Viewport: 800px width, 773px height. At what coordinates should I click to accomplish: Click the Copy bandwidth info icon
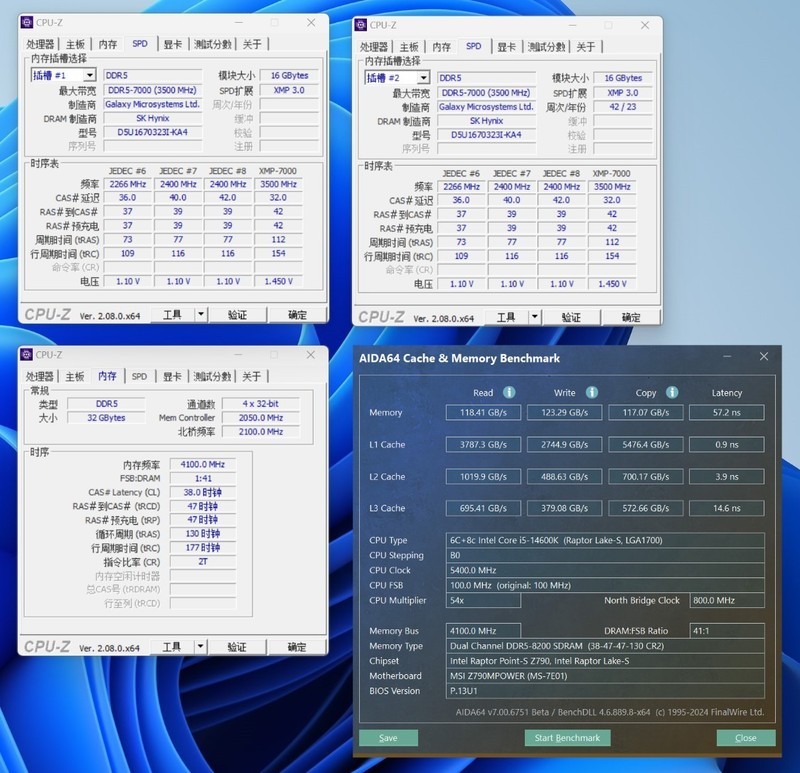click(671, 393)
